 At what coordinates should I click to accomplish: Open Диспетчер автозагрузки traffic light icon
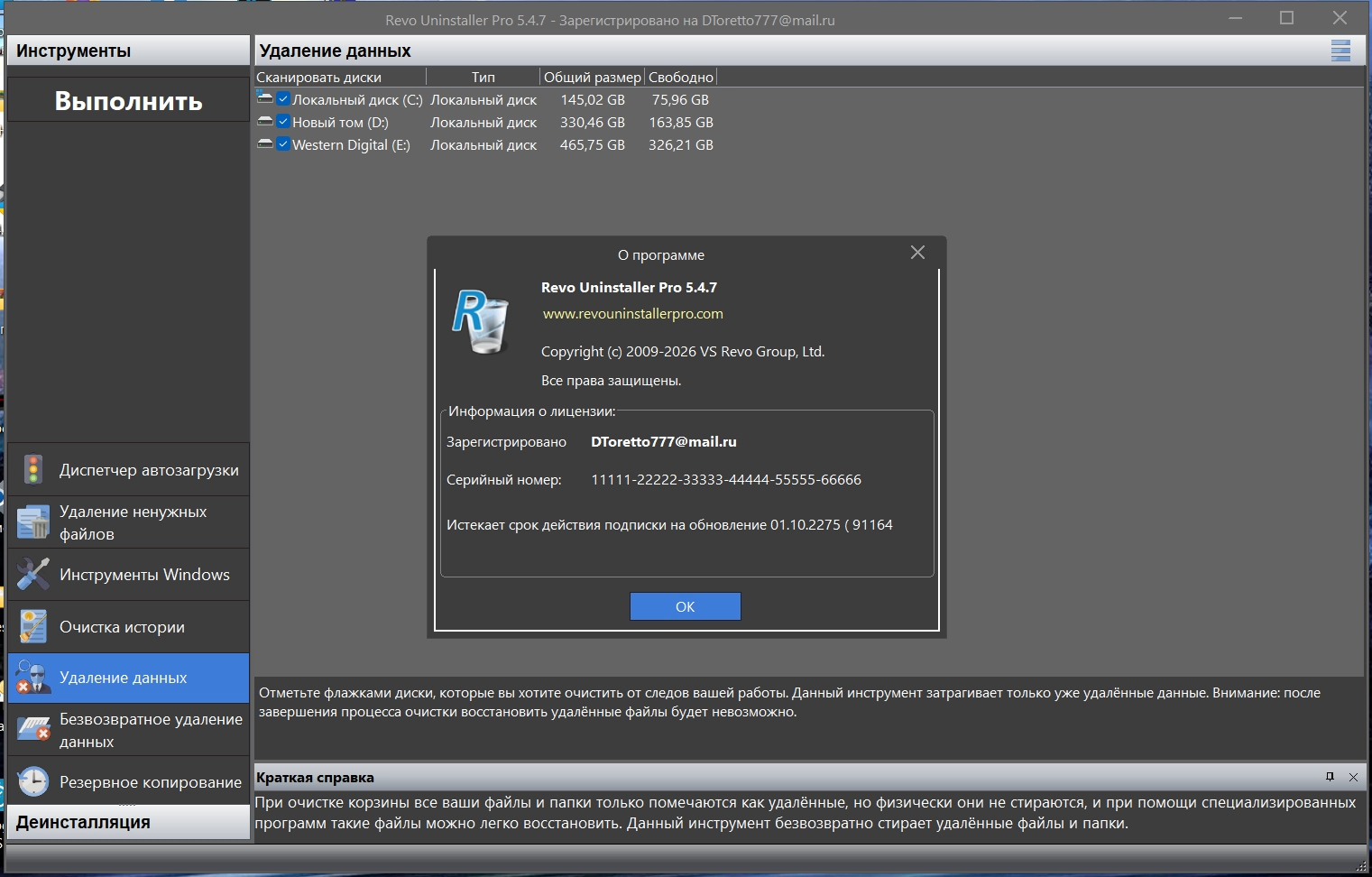(x=33, y=469)
